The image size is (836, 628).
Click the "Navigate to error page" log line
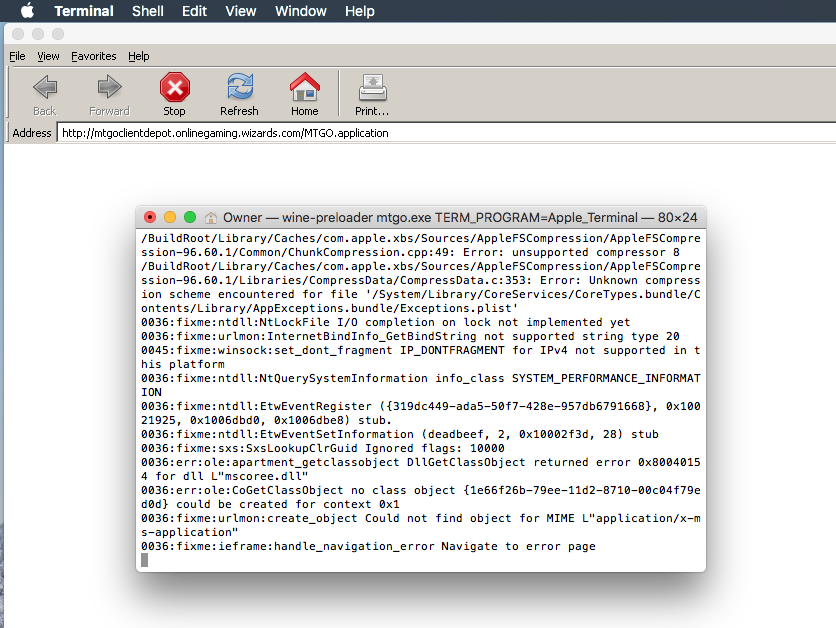[x=368, y=546]
